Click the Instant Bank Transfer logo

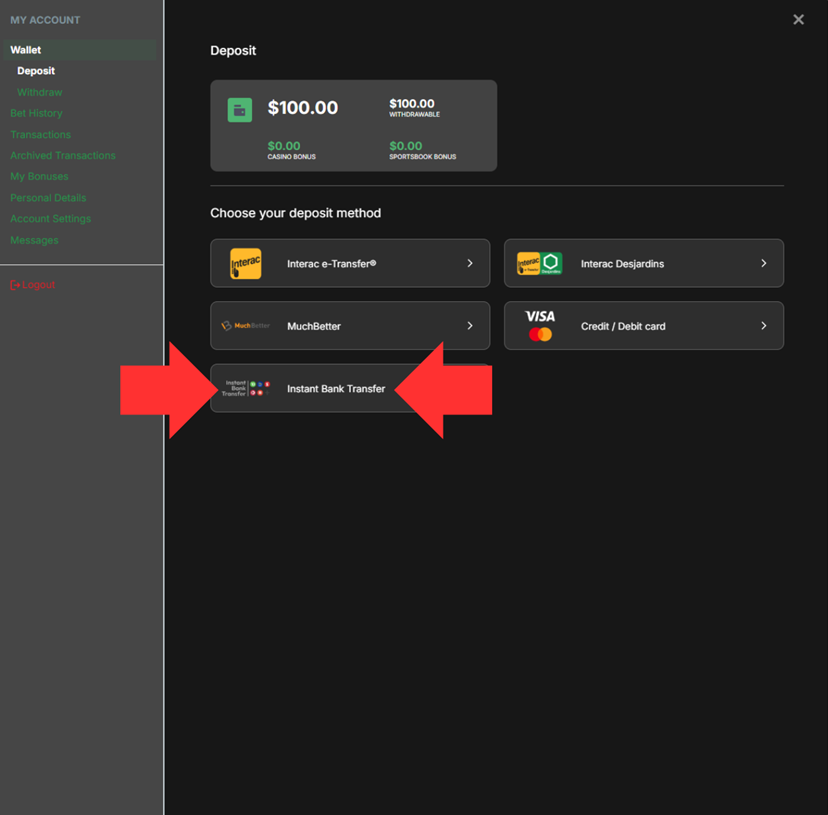tap(246, 388)
